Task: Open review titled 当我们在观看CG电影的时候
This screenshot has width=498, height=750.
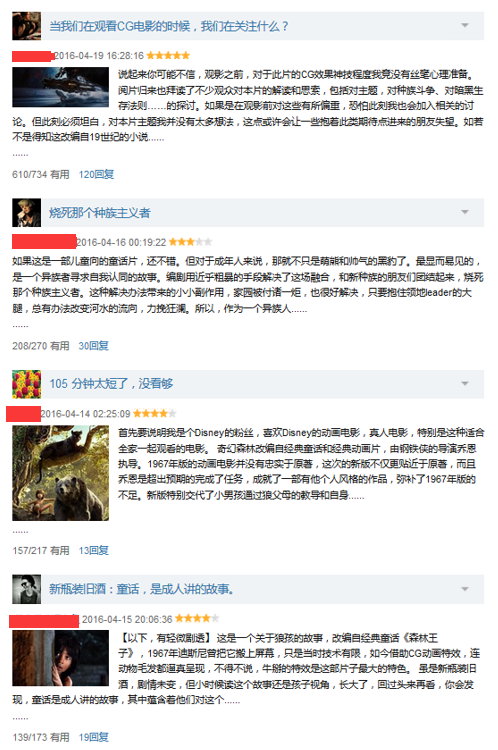Action: pos(169,26)
